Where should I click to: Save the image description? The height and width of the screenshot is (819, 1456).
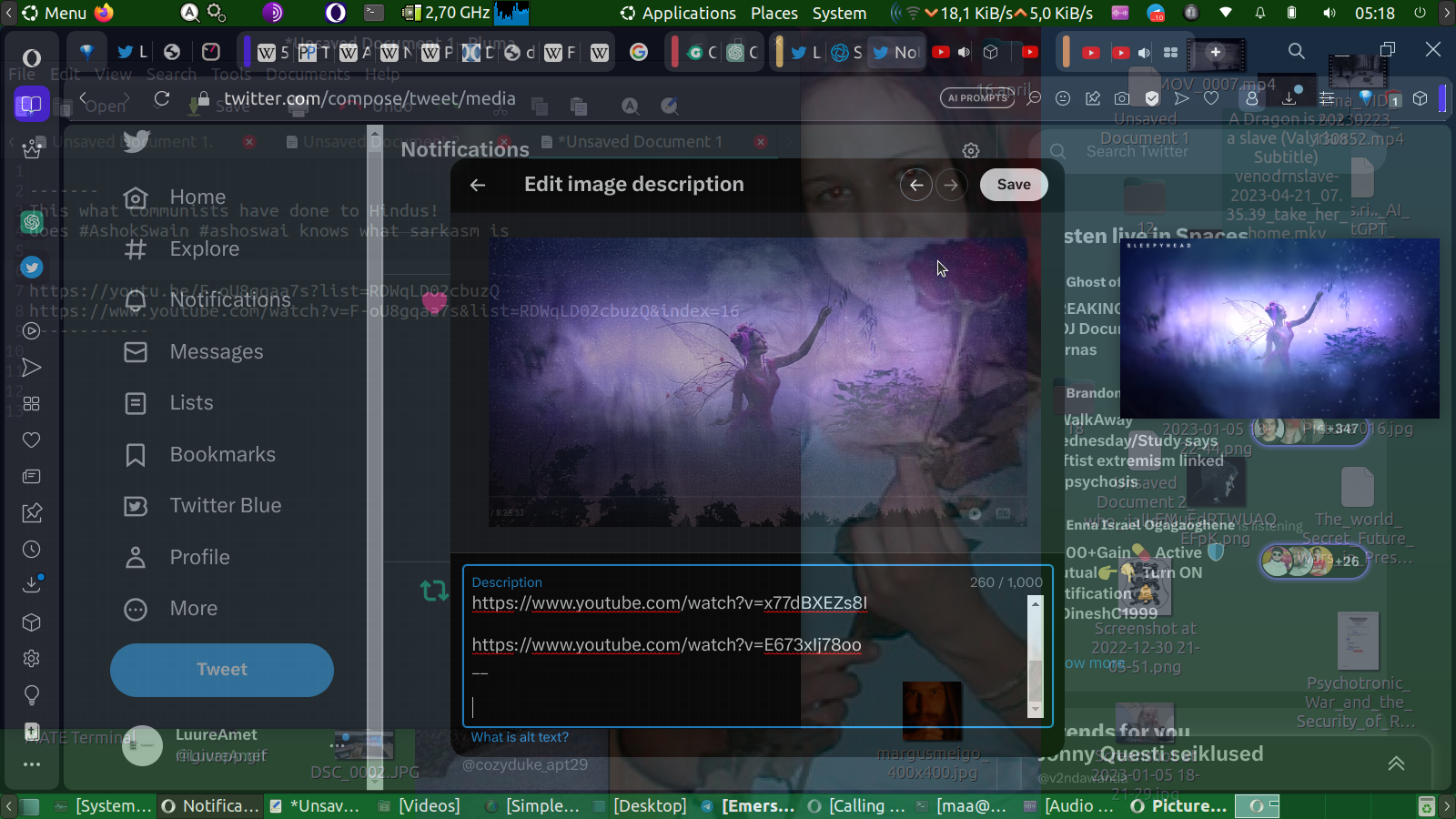(x=1013, y=185)
